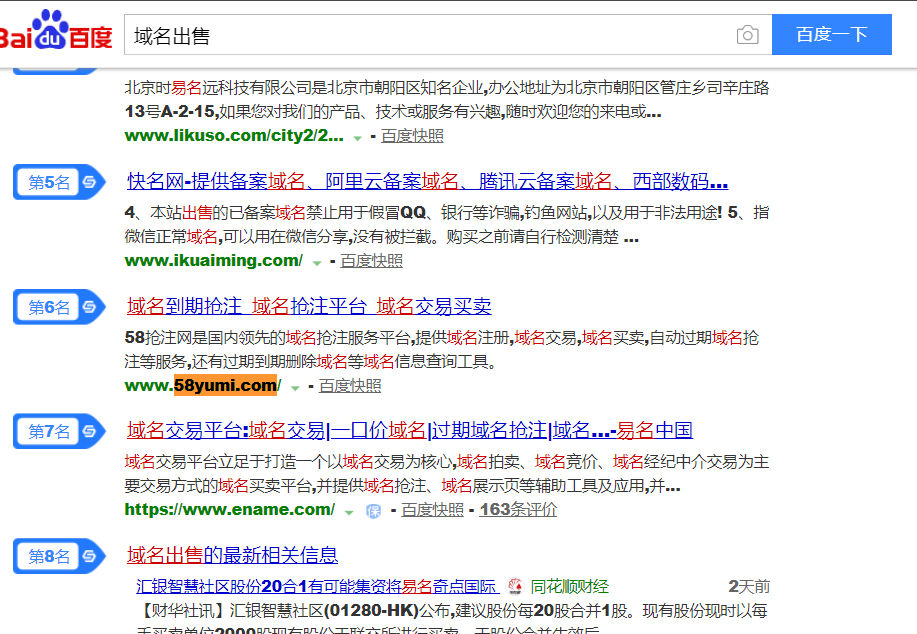Click the 第8名 rank label

tap(49, 556)
